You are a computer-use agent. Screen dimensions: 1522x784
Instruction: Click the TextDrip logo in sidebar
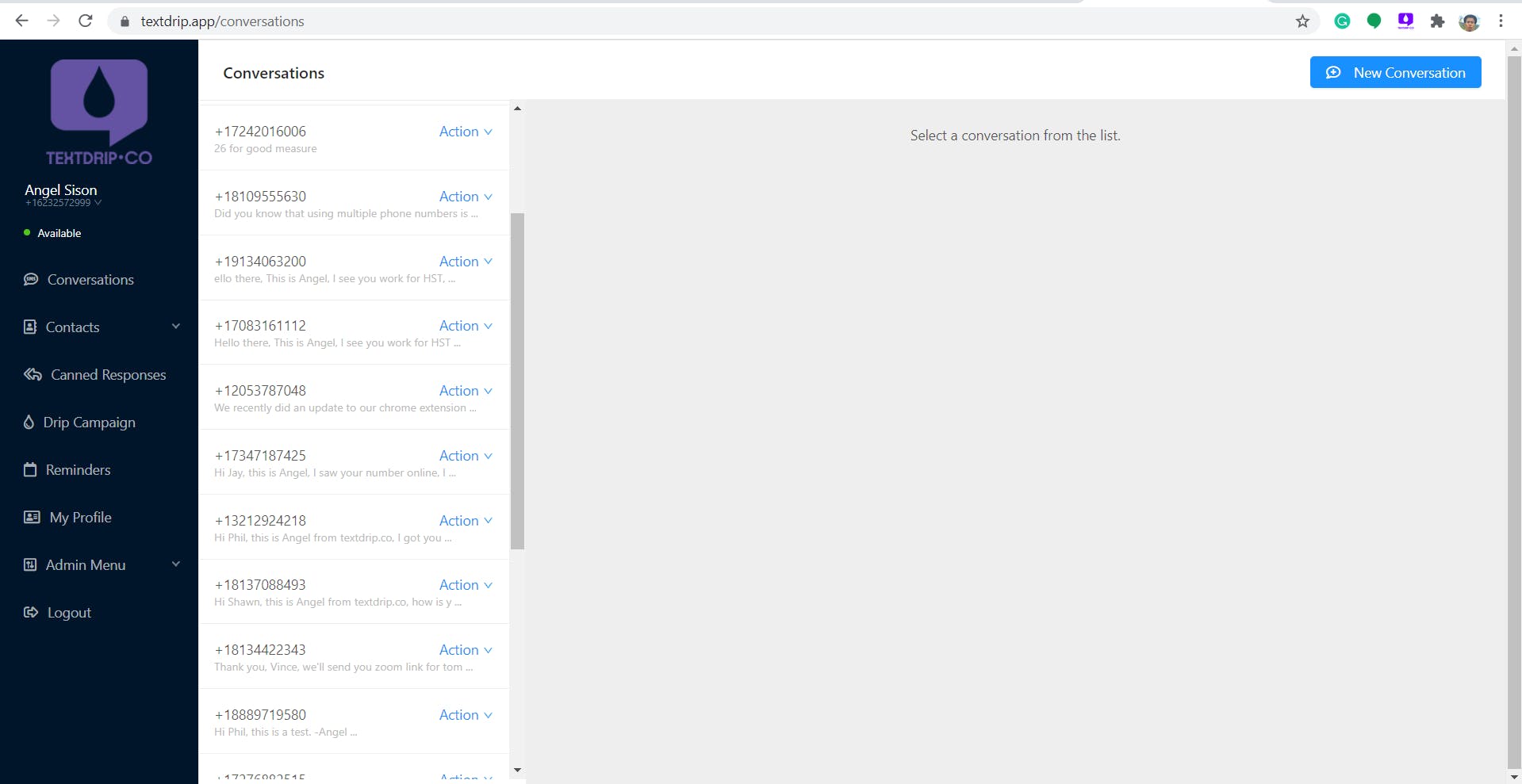99,112
